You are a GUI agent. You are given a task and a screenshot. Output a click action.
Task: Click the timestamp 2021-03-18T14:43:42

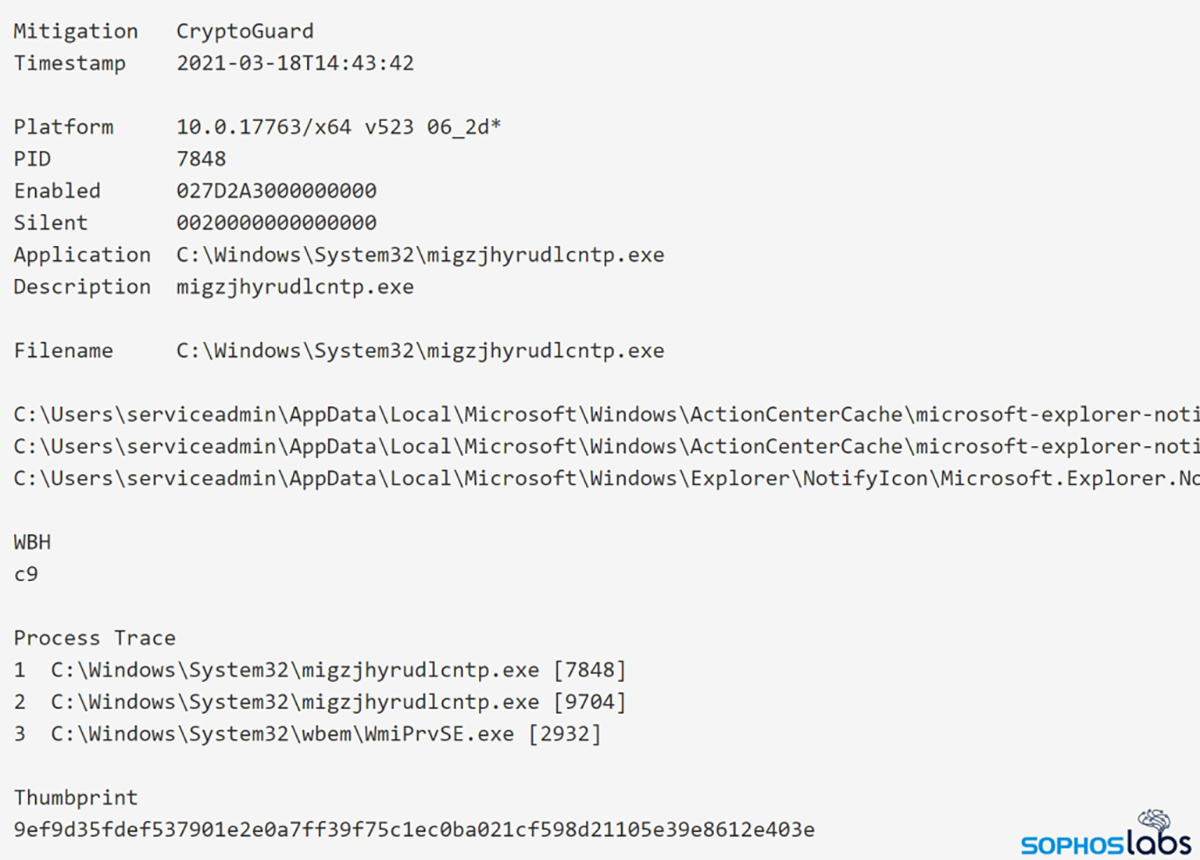[x=295, y=63]
